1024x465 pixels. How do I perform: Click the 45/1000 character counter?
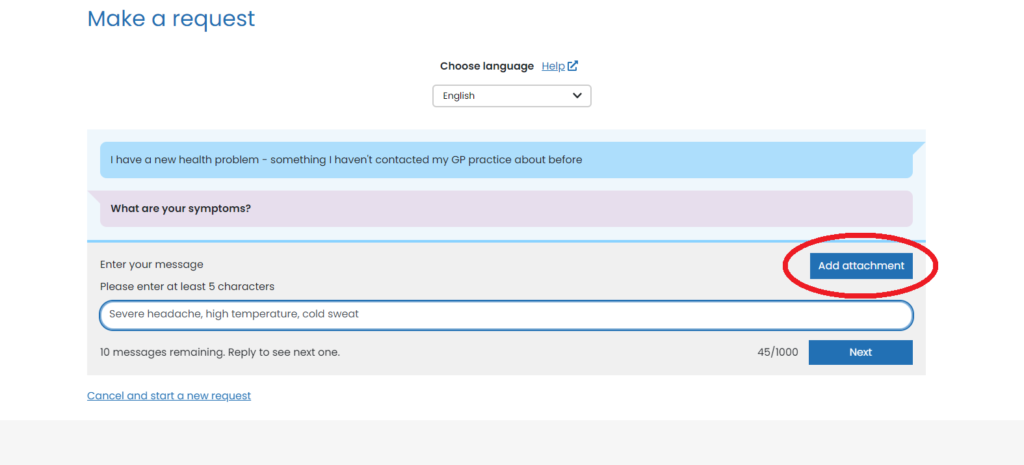[x=777, y=352]
